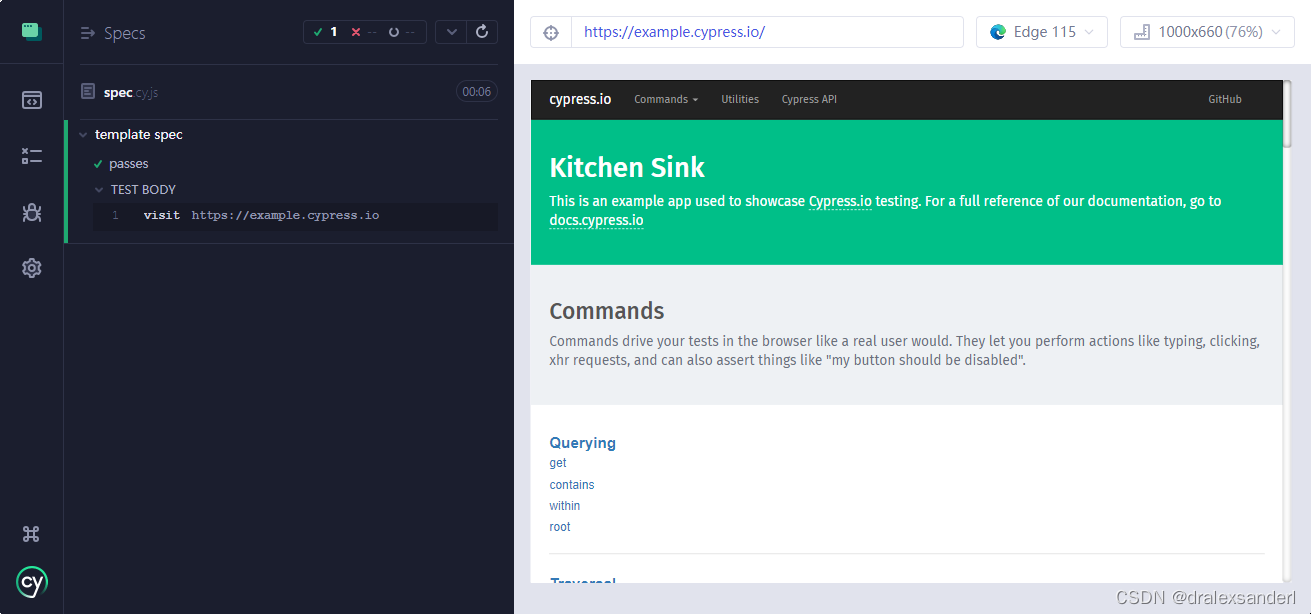Open the Debug bug icon in sidebar

point(31,212)
